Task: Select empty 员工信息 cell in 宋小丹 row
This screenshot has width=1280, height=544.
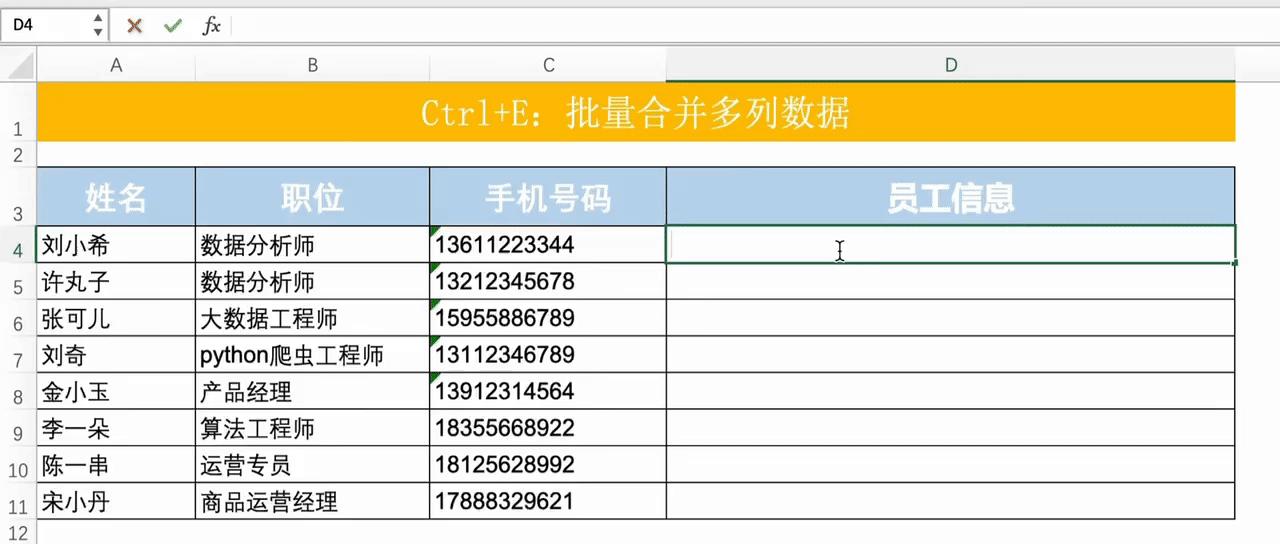Action: point(951,501)
